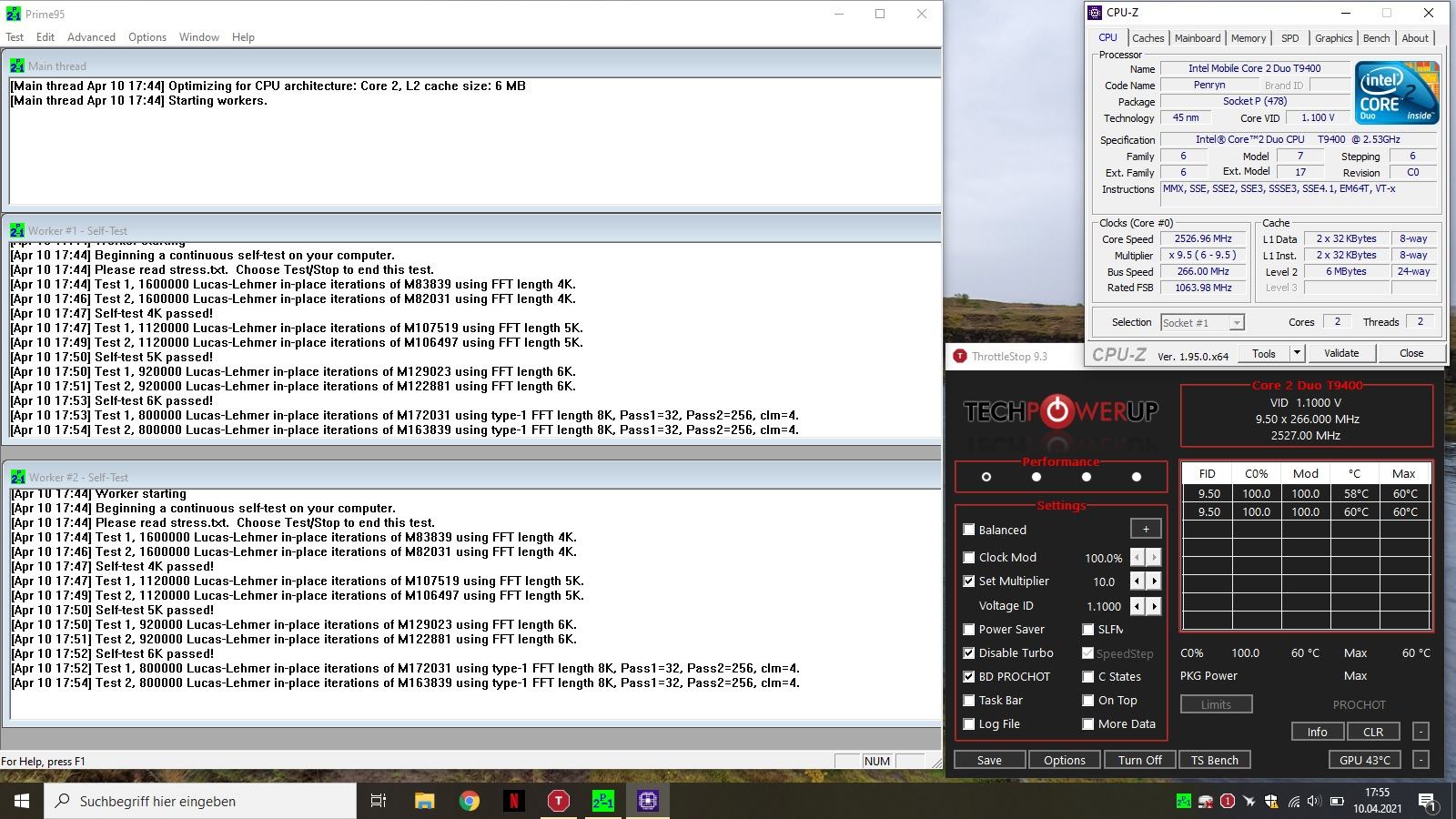Decrease Clock Mod with the left arrow
This screenshot has height=819, width=1456.
pyautogui.click(x=1137, y=557)
